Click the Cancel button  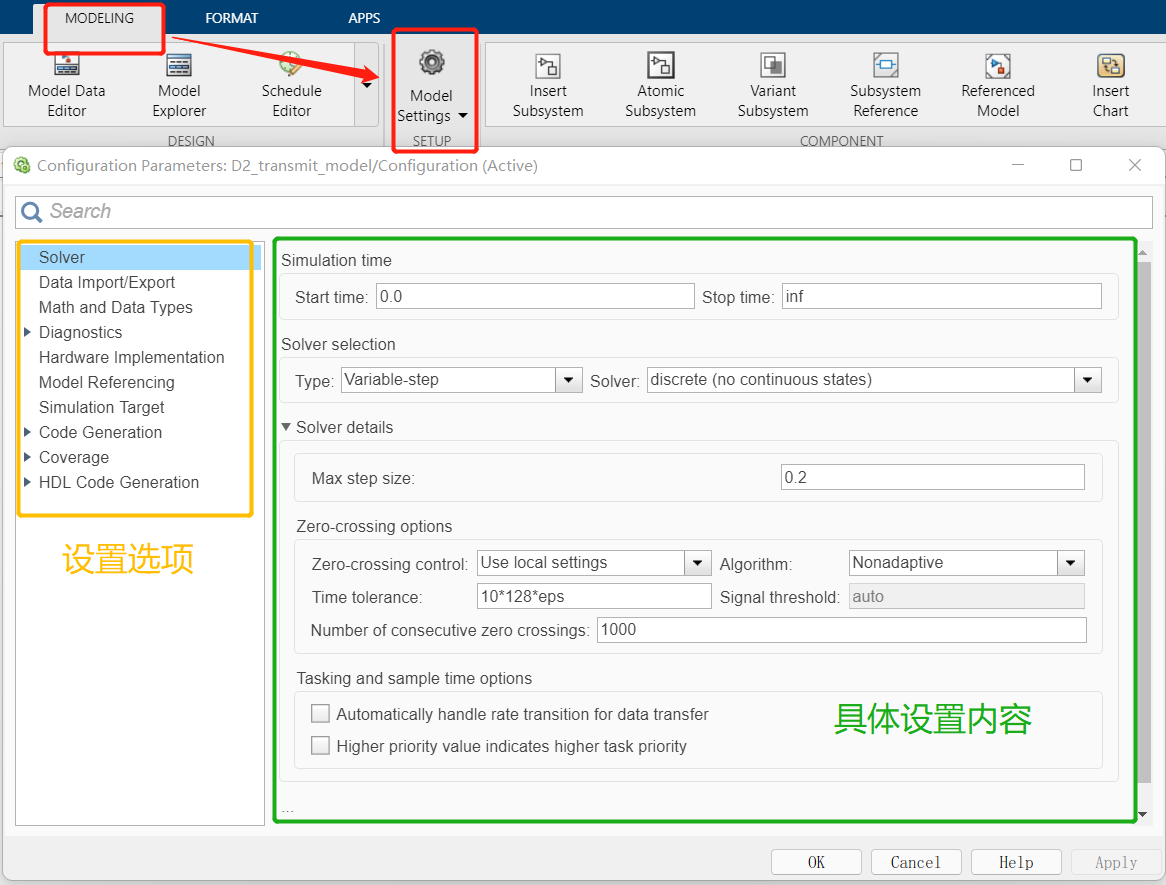[915, 862]
